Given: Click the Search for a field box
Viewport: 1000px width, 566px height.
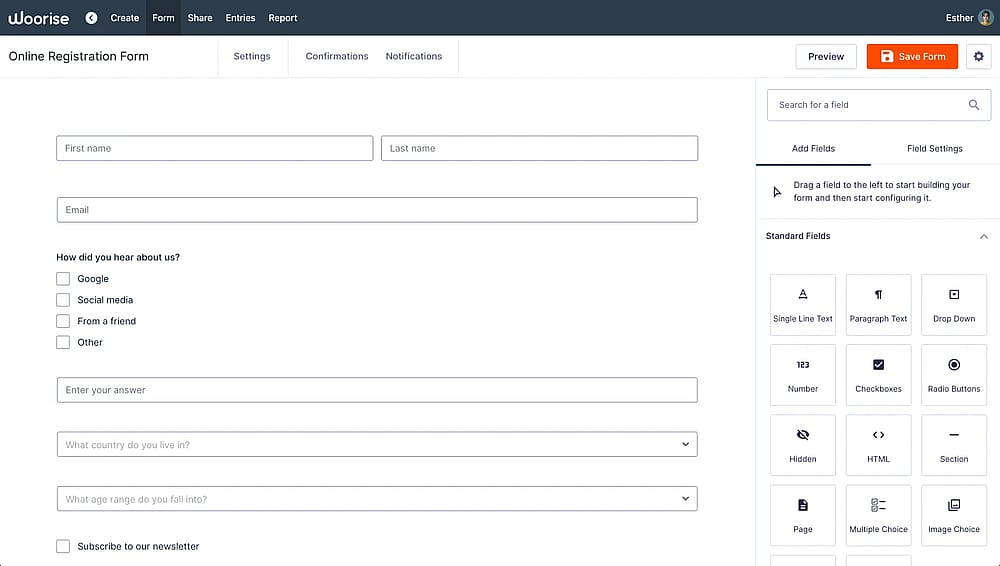Looking at the screenshot, I should click(879, 105).
